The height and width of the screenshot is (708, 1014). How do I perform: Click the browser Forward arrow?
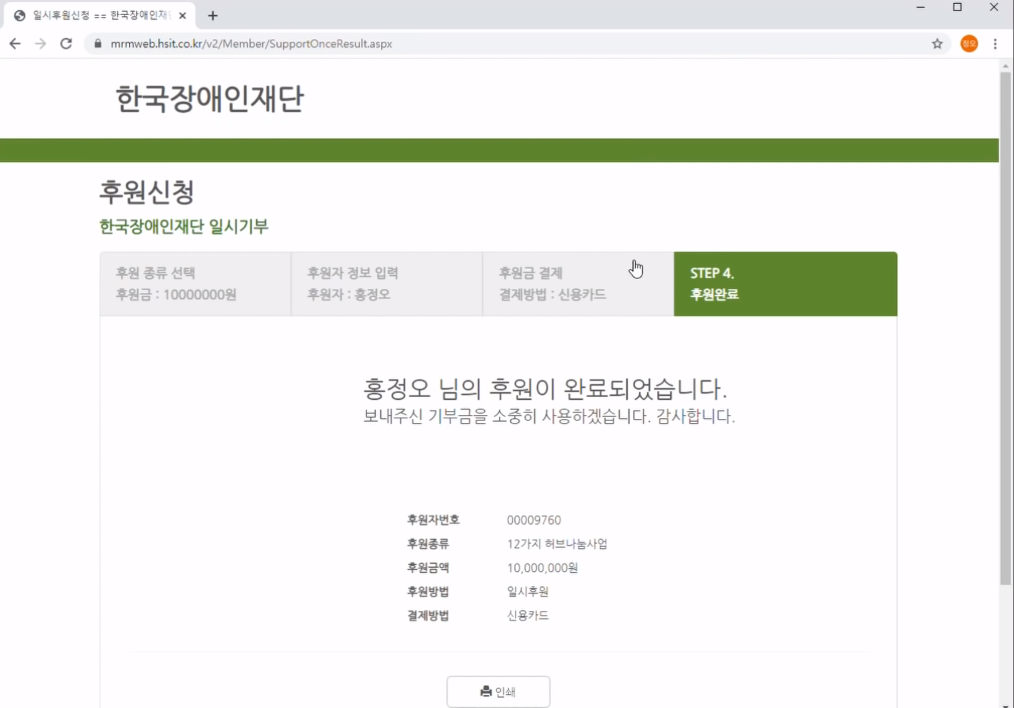[x=40, y=44]
